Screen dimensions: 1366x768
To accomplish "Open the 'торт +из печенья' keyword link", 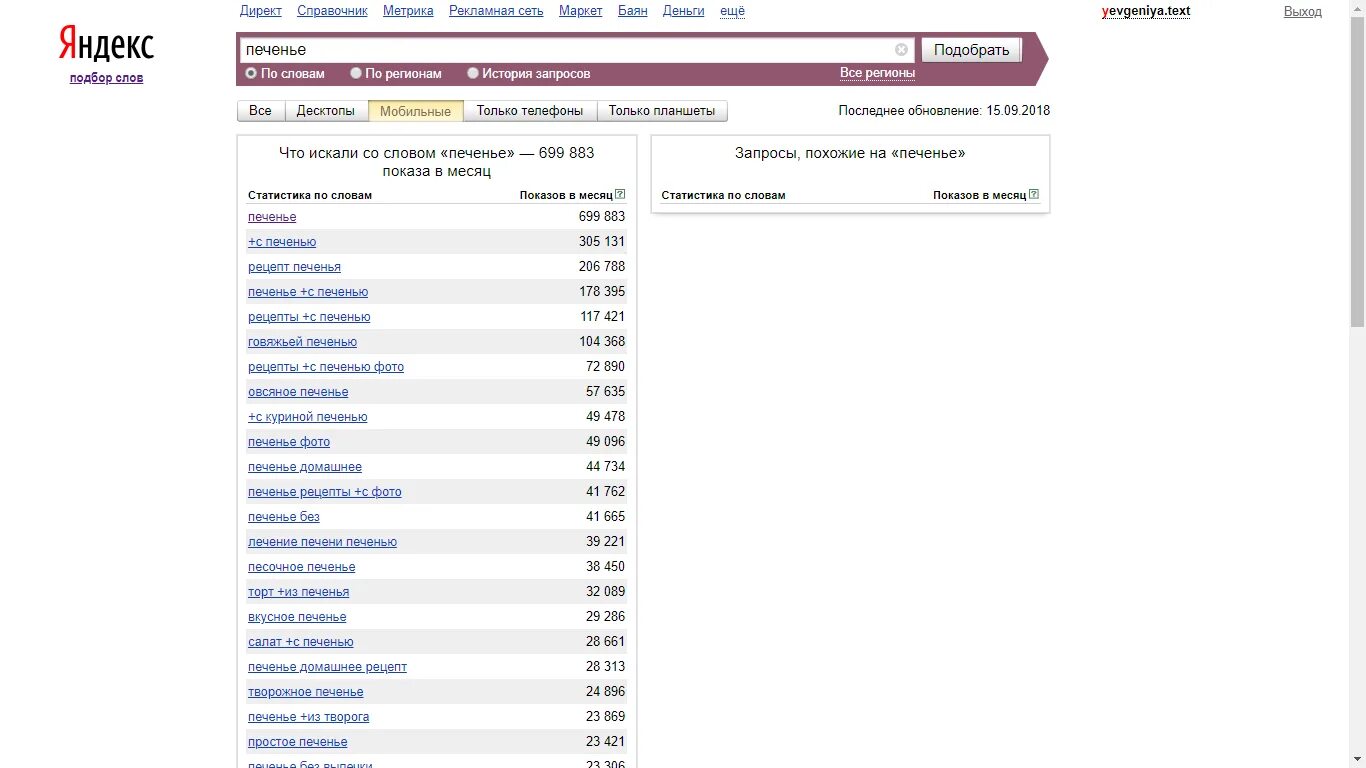I will (x=299, y=592).
